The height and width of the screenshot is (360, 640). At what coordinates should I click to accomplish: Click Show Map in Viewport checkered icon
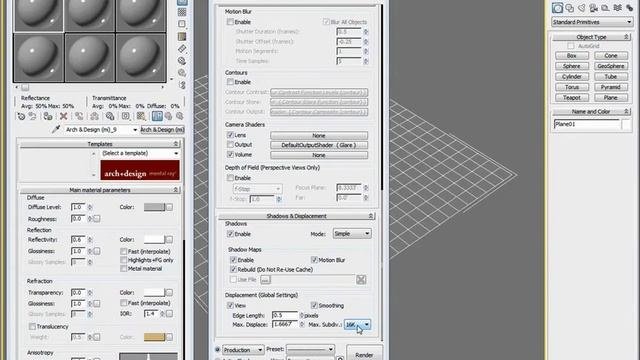click(141, 116)
